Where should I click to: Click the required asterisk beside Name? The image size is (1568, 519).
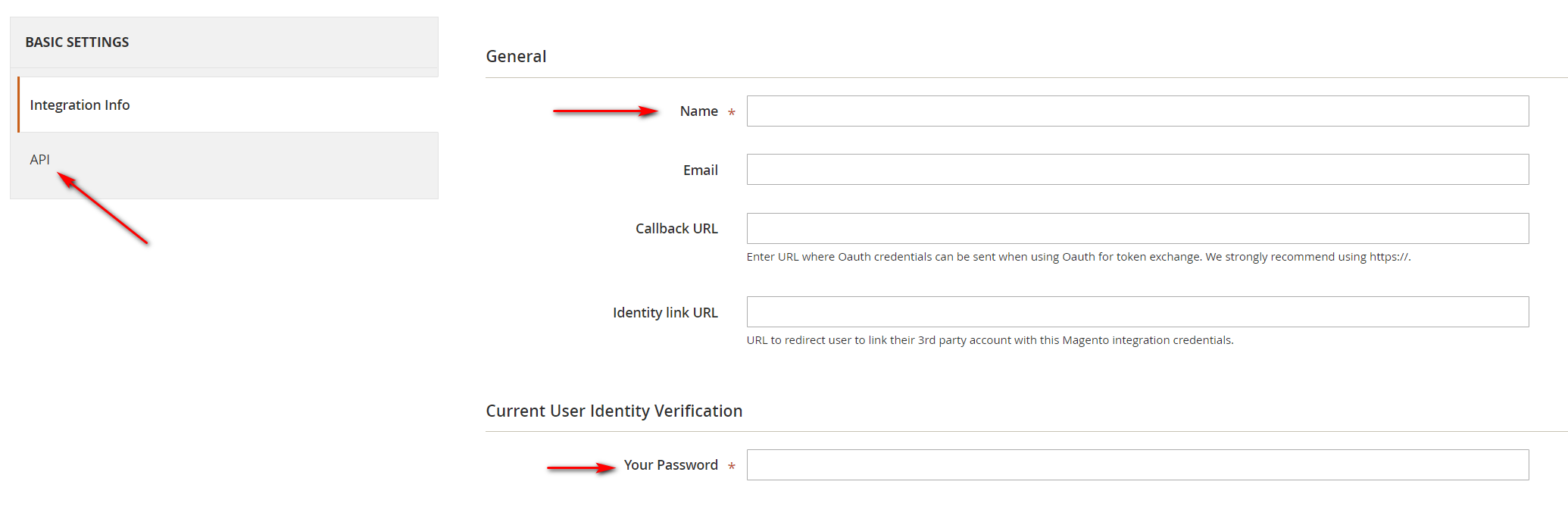732,112
